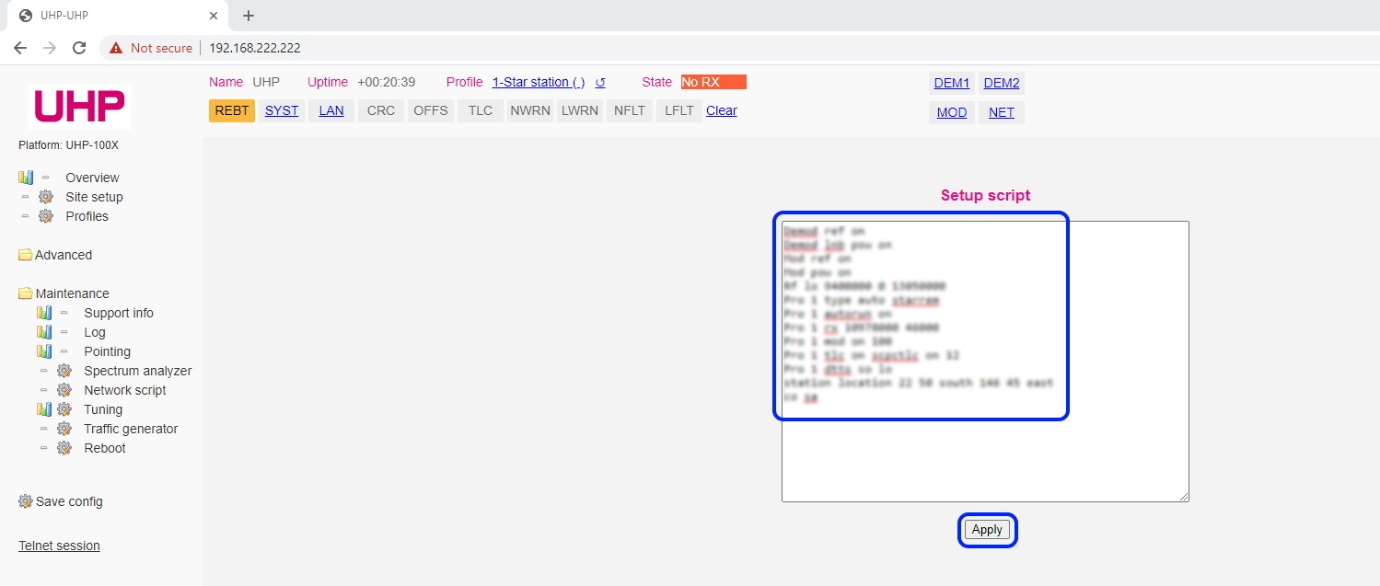Click the Clear link
Viewport: 1380px width, 586px height.
coord(721,111)
